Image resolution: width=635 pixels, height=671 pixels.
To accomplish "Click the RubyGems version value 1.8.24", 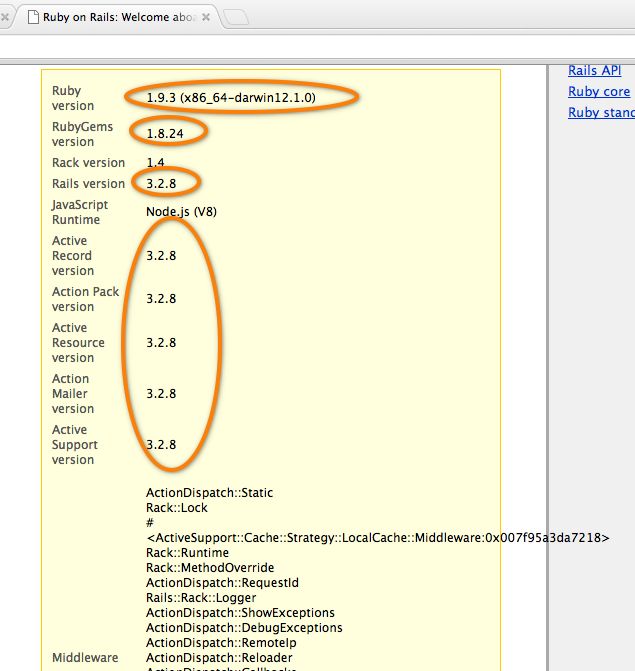I will (x=165, y=134).
